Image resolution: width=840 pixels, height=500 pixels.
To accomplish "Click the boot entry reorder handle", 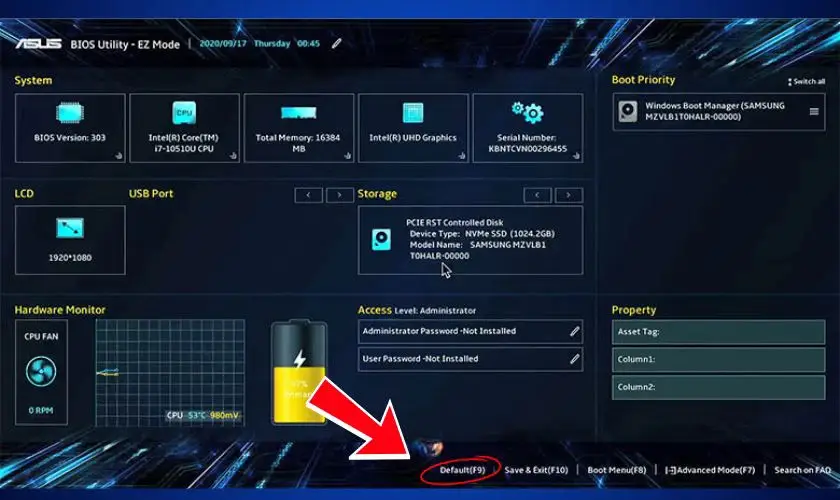I will coord(814,111).
